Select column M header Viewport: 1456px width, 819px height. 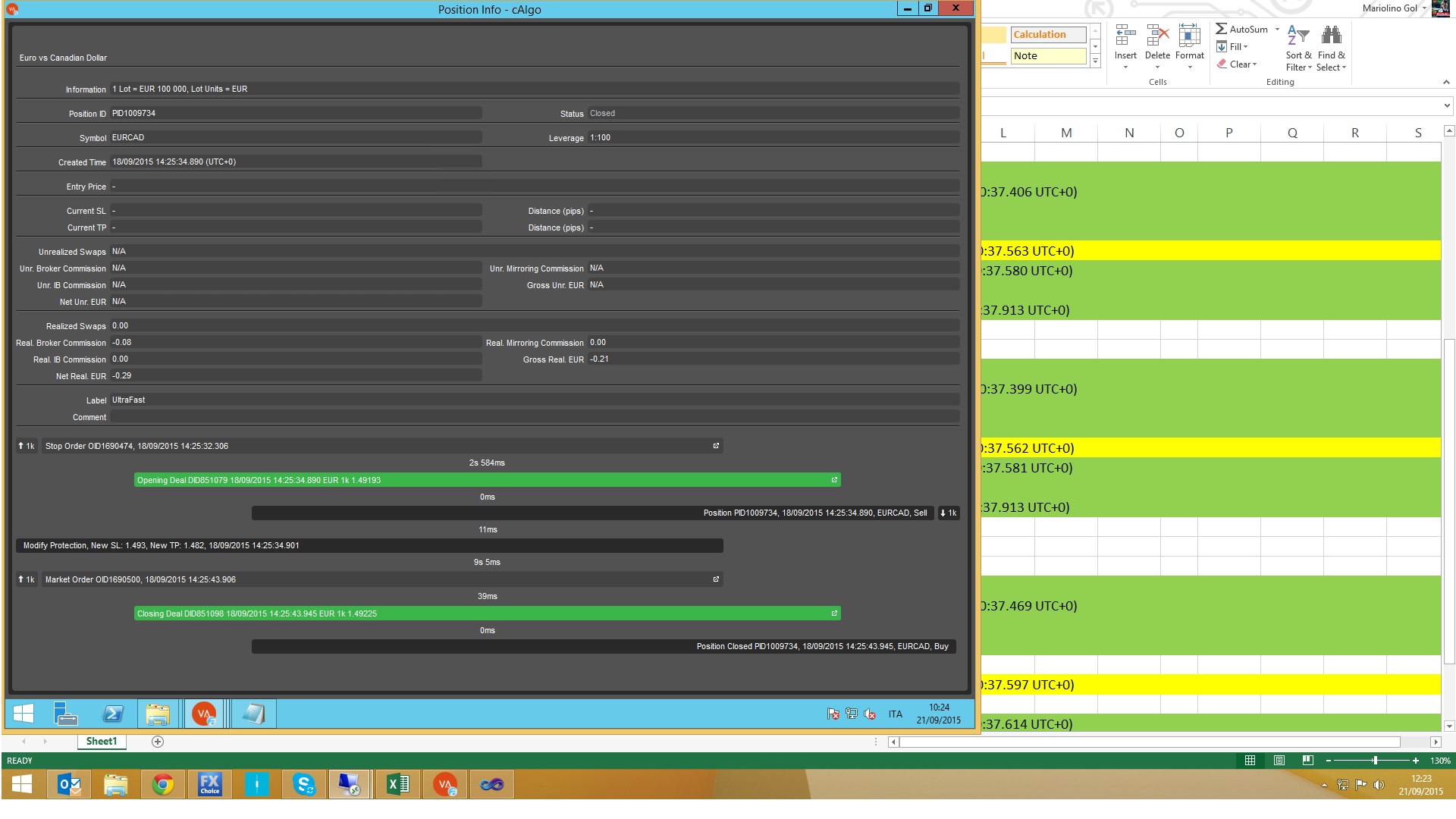pos(1066,133)
